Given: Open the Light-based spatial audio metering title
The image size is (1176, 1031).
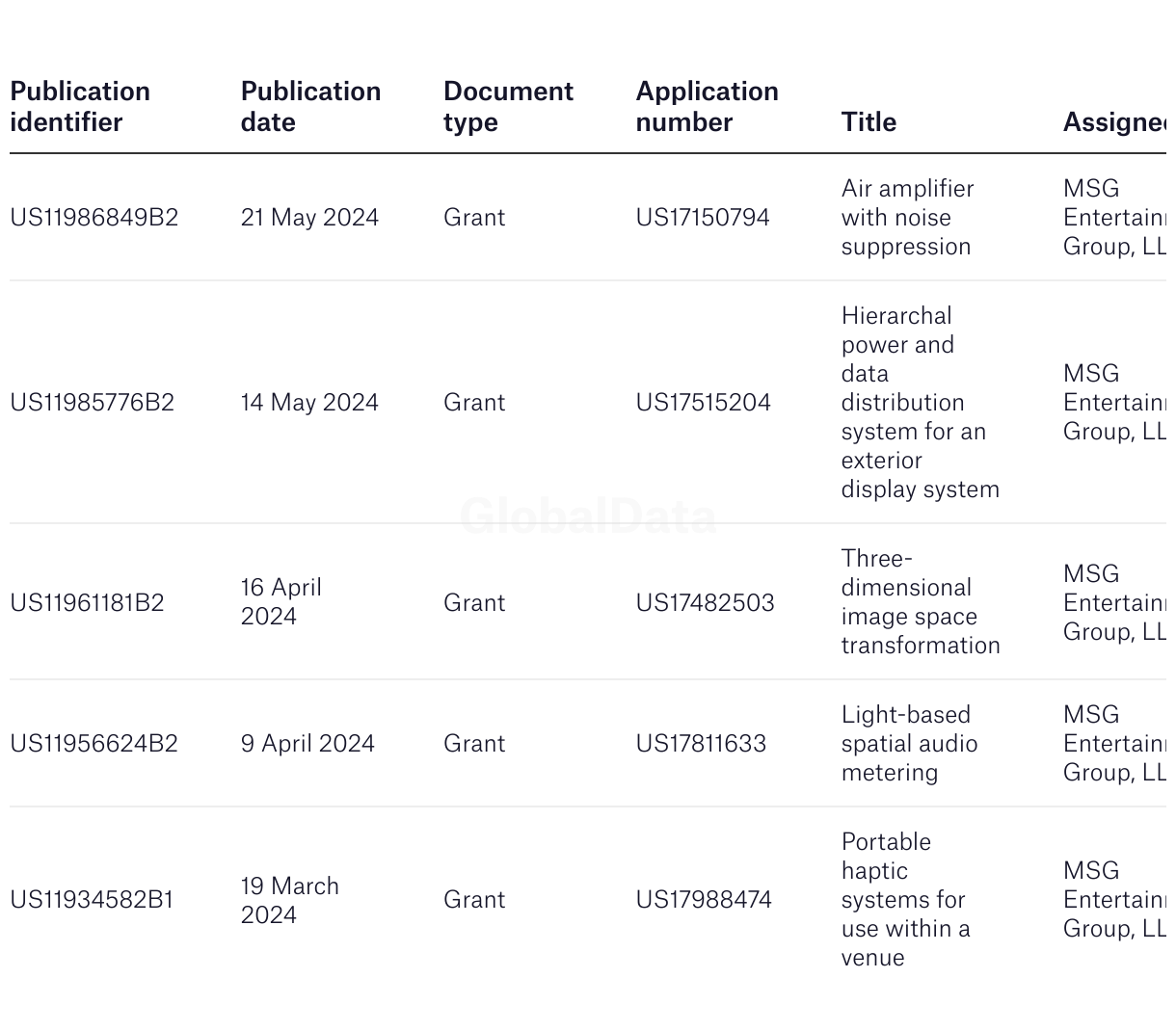Looking at the screenshot, I should coord(909,744).
